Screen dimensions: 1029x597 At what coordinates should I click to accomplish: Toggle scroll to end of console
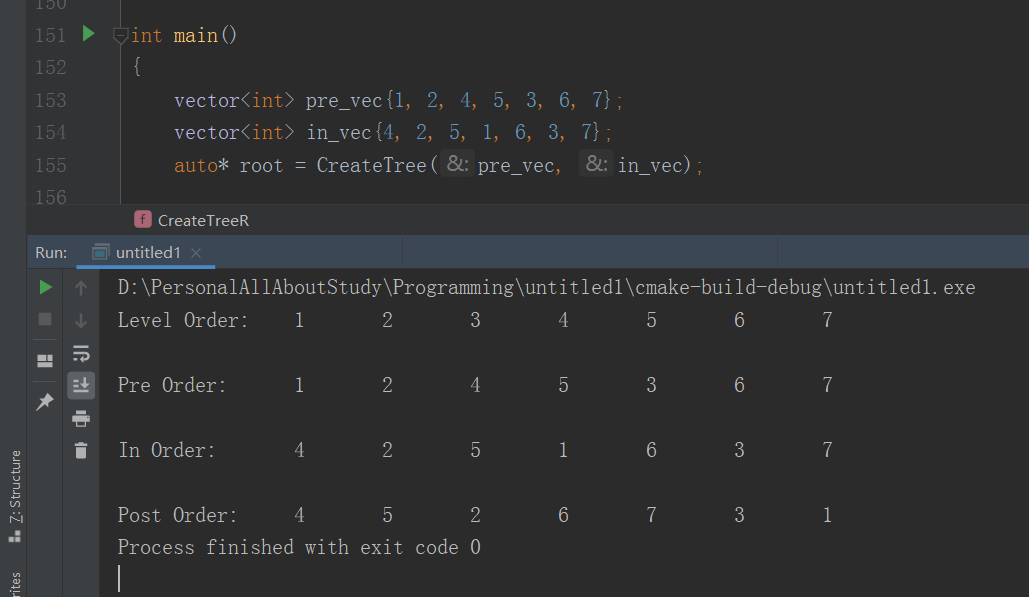click(x=81, y=385)
